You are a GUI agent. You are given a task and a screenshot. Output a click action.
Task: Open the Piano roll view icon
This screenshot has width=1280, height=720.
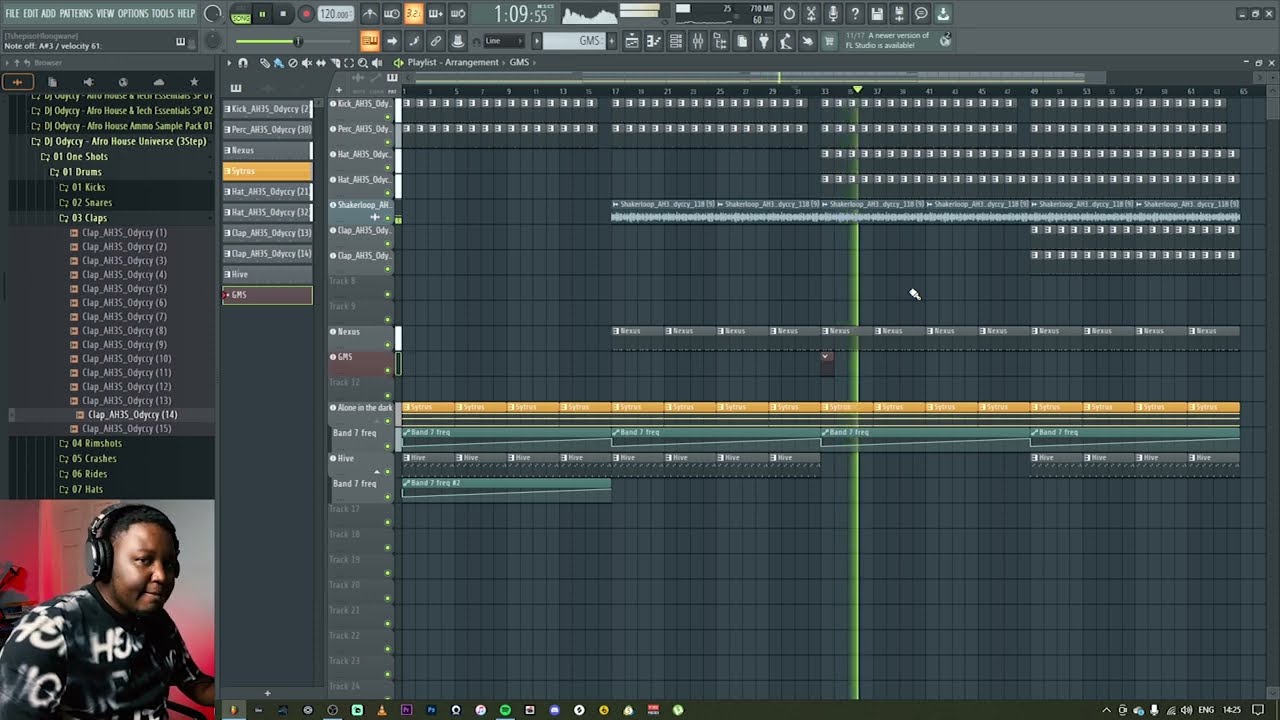pos(654,41)
